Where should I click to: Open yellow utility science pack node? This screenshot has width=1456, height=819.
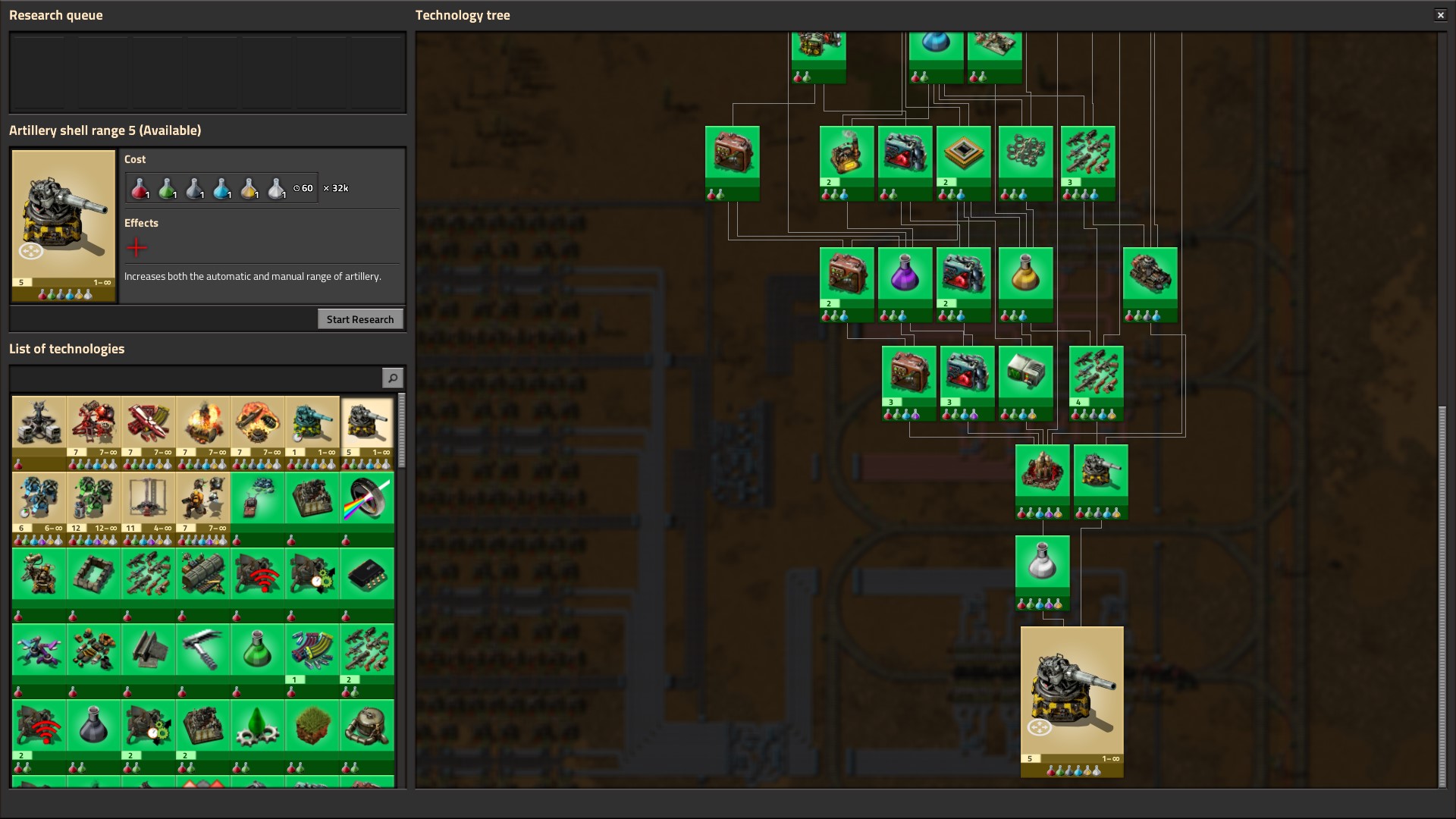pyautogui.click(x=1026, y=284)
